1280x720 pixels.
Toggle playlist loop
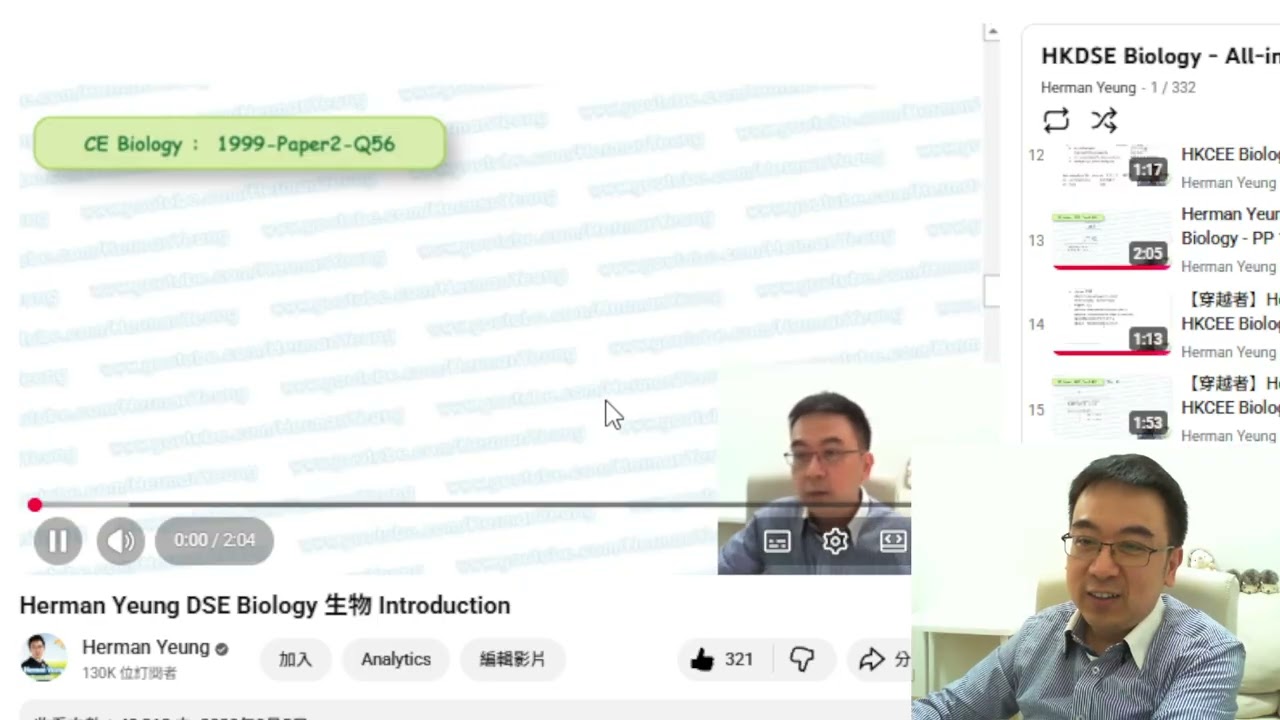(1056, 121)
